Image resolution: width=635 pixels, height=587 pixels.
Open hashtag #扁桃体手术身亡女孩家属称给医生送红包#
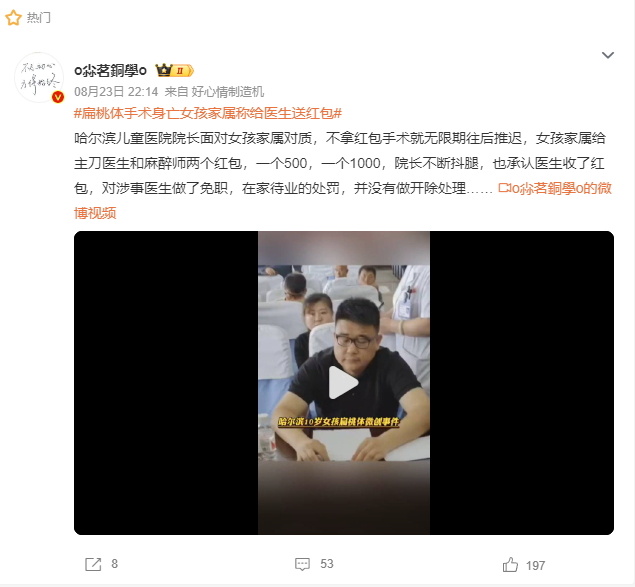click(208, 113)
